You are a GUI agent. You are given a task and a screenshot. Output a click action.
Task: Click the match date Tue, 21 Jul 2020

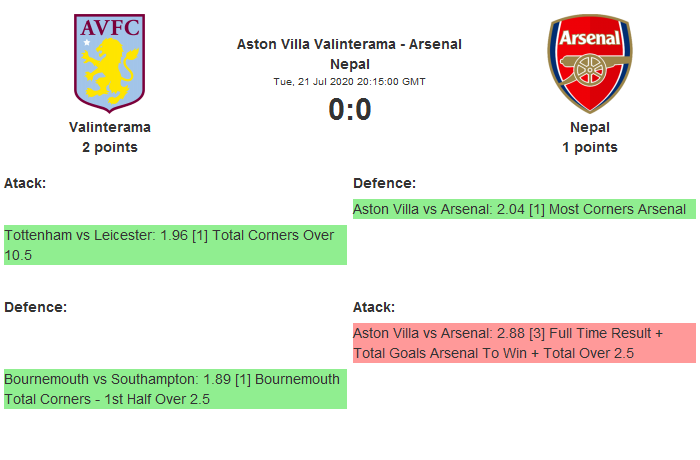click(x=349, y=81)
